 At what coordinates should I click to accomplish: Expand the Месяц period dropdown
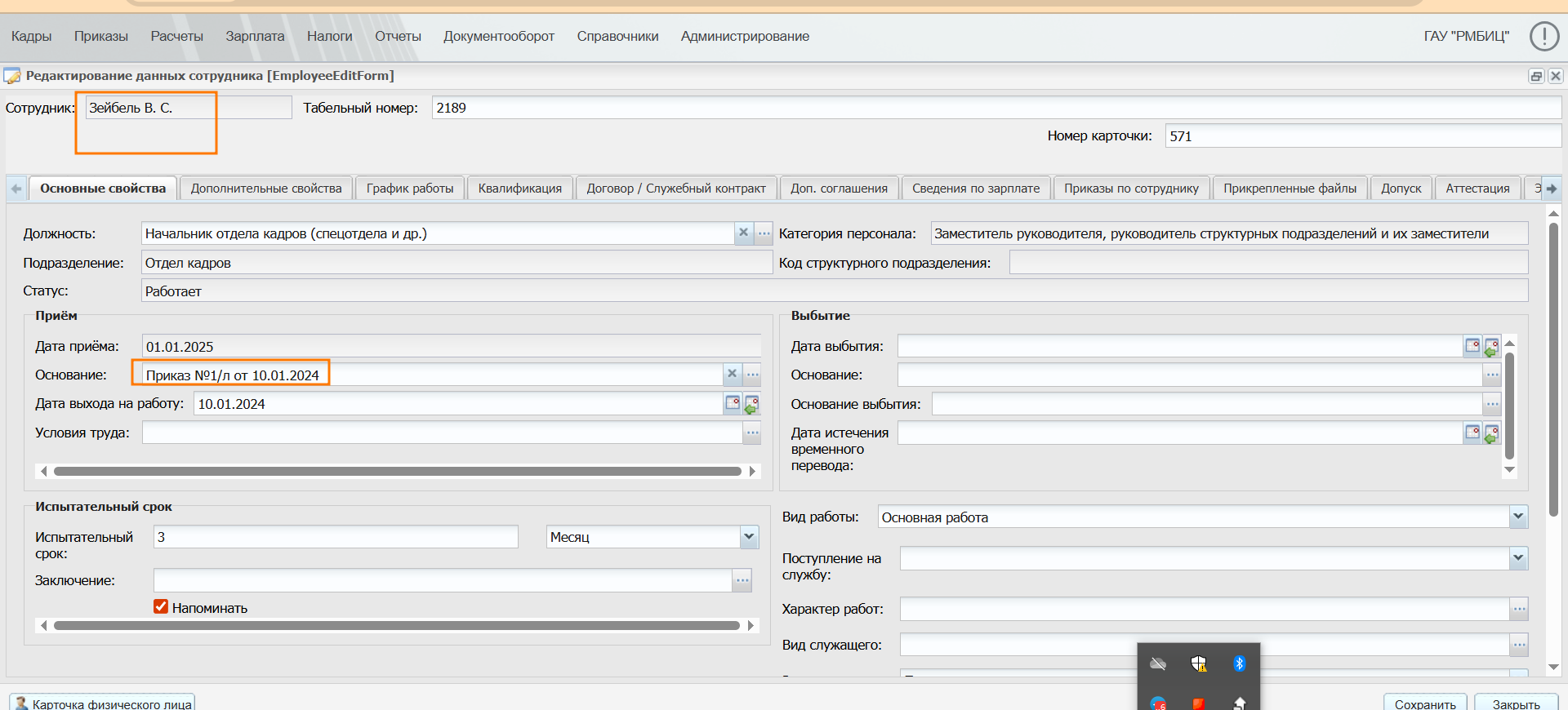(x=749, y=536)
